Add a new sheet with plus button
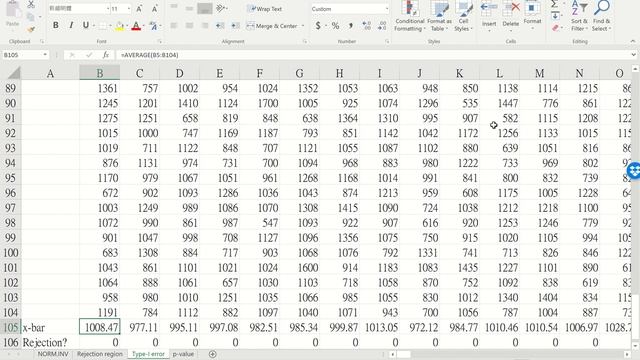 click(x=212, y=354)
